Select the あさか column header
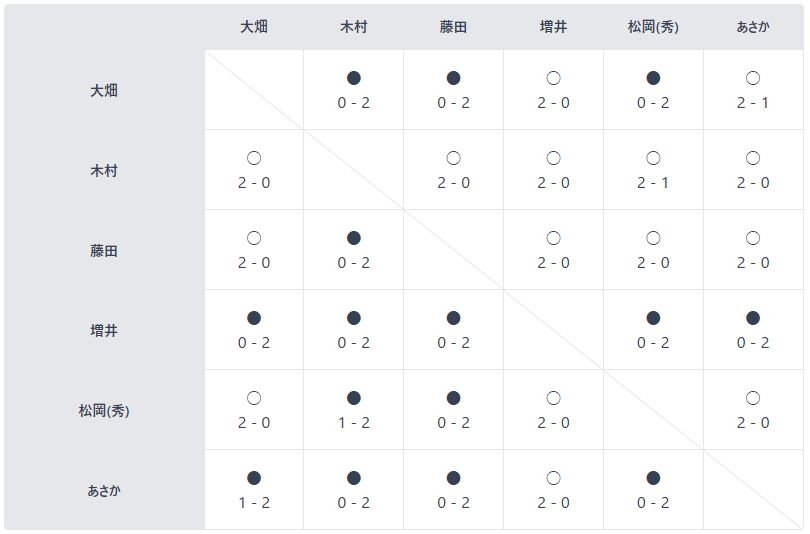Viewport: 810px width, 534px height. tap(753, 27)
